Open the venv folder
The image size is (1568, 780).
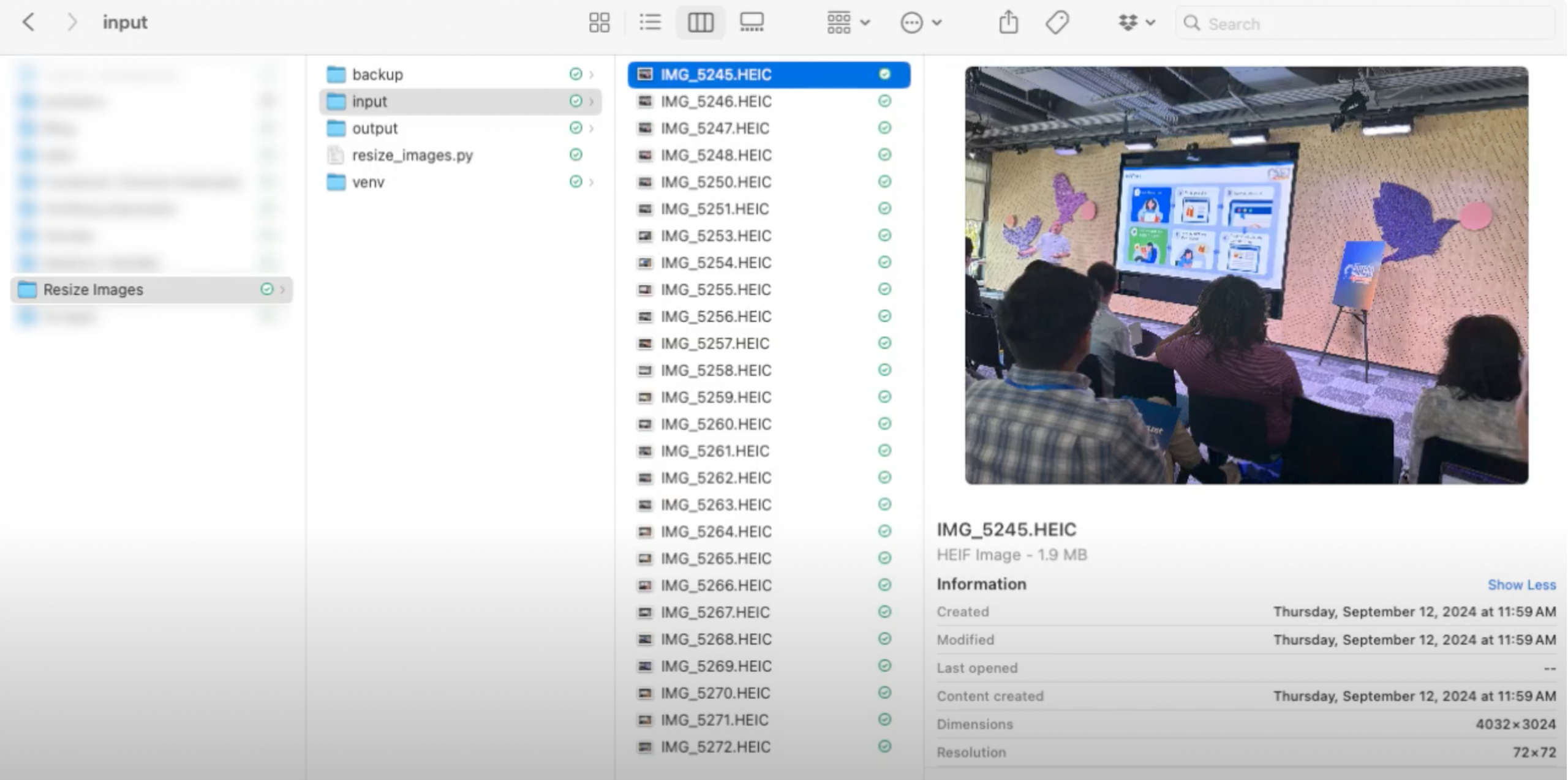coord(367,182)
